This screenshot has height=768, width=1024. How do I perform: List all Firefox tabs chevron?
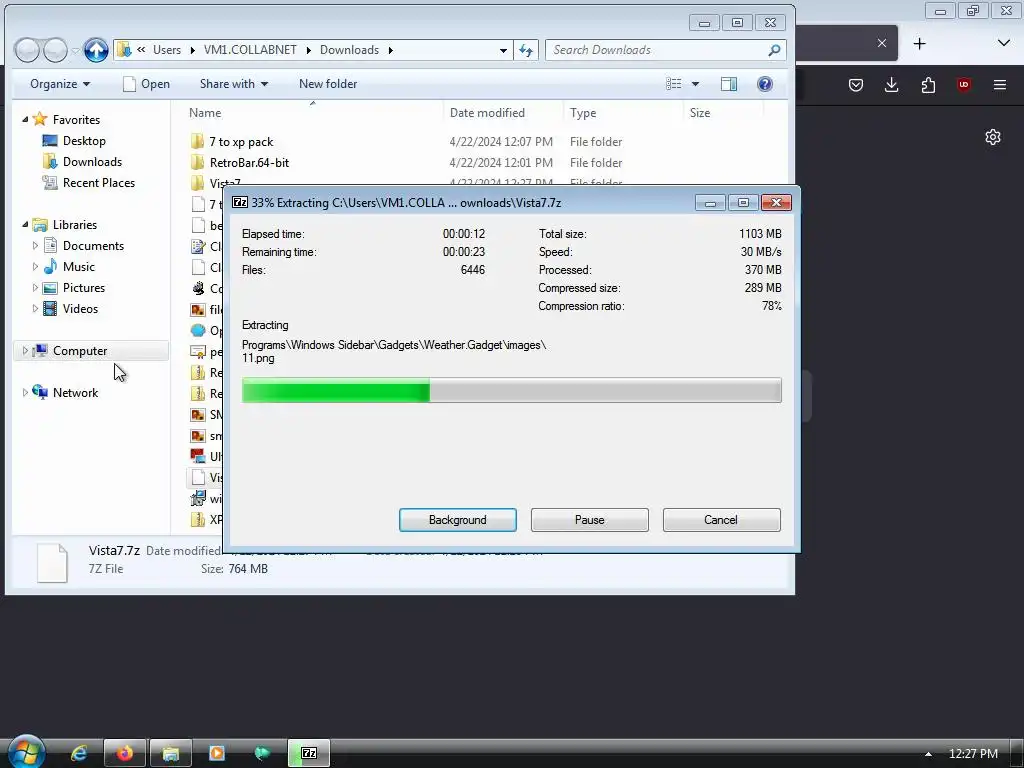tap(1004, 43)
